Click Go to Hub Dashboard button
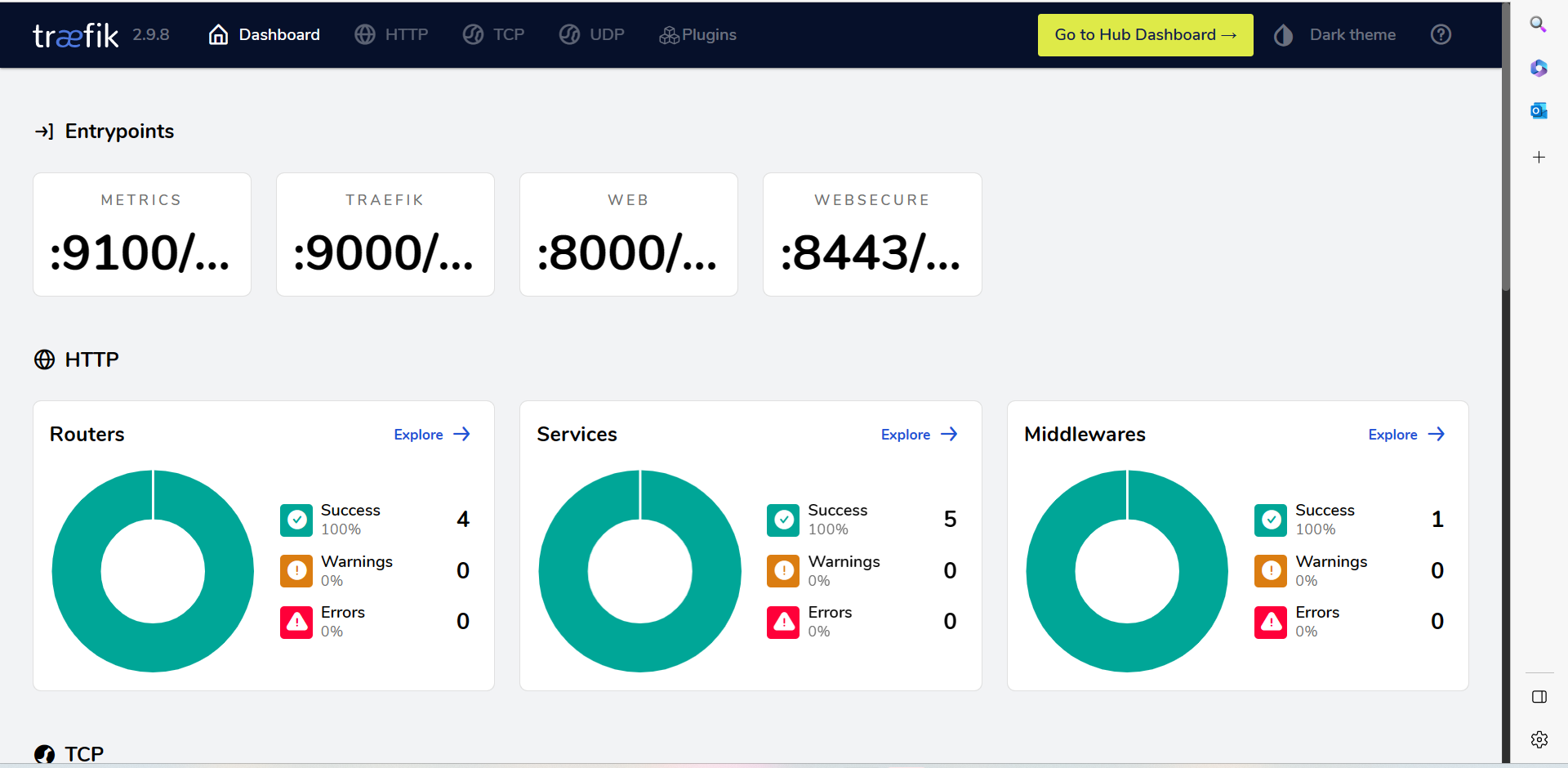This screenshot has height=768, width=1568. 1145,35
